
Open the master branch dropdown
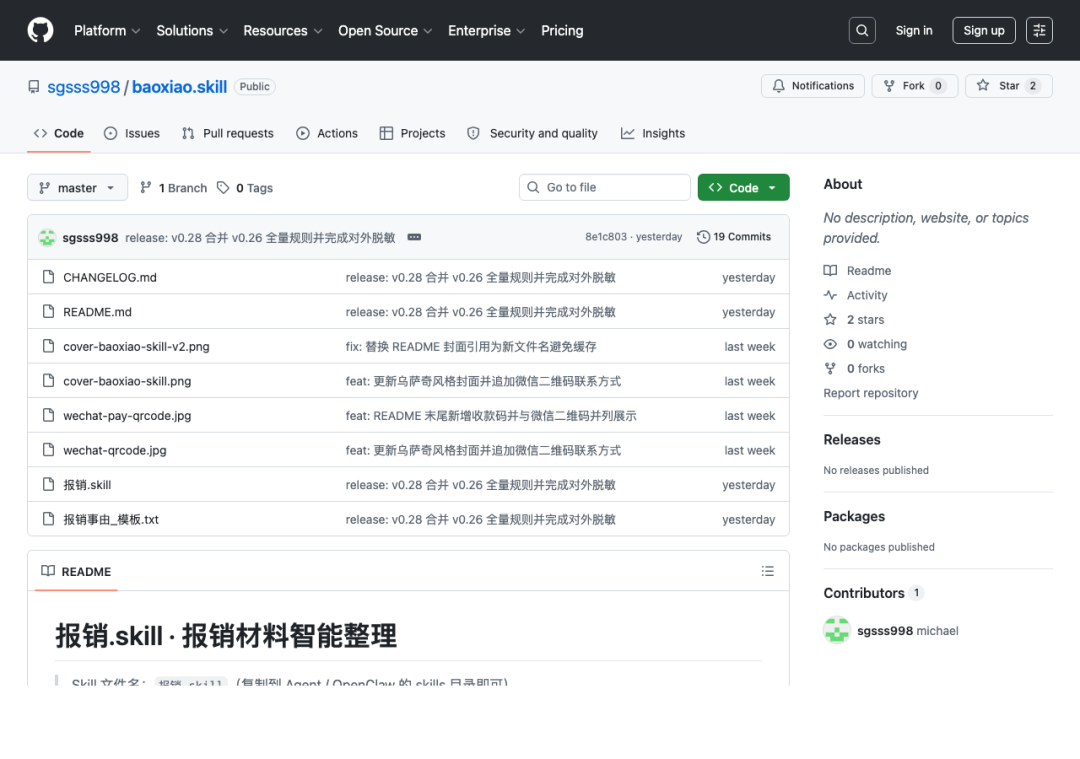tap(77, 187)
